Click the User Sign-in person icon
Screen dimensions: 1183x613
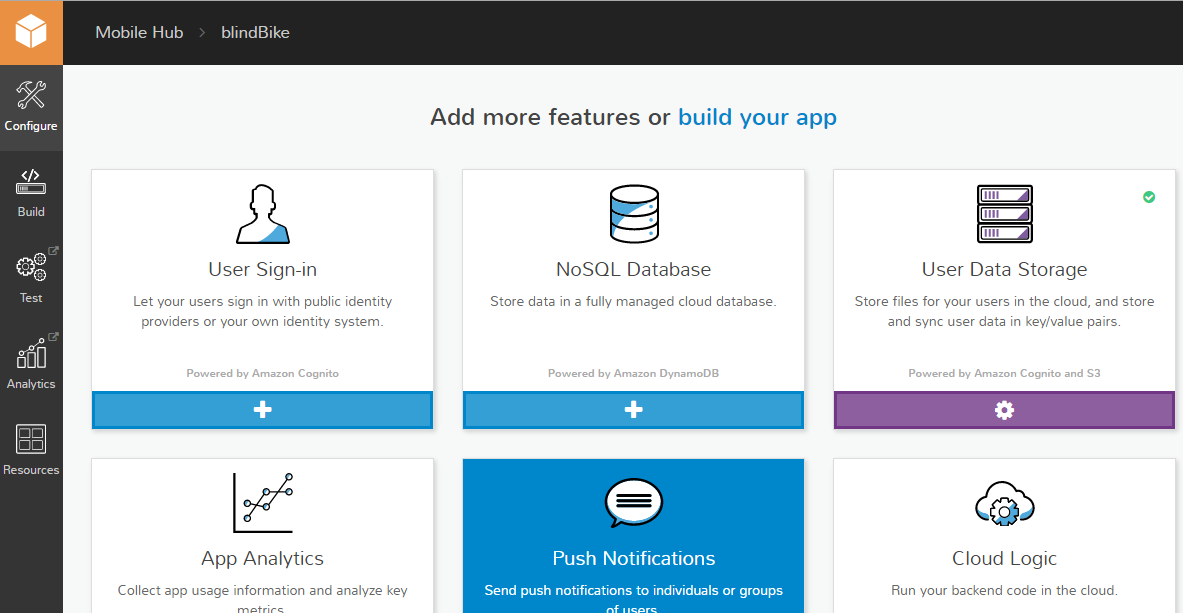point(263,214)
